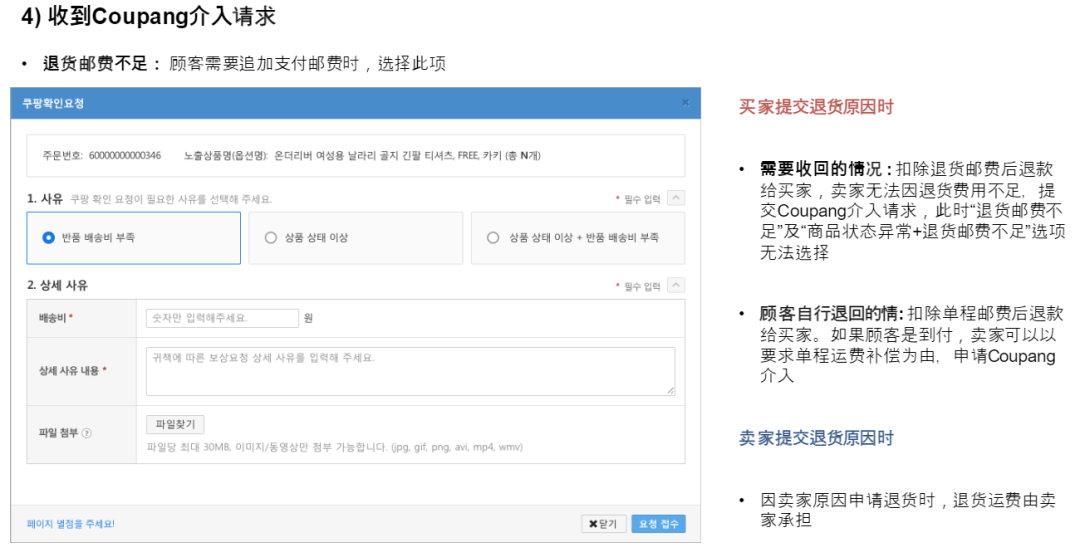Show help icon next to 파일 첨부
Viewport: 1080px width, 552px height.
coord(87,433)
